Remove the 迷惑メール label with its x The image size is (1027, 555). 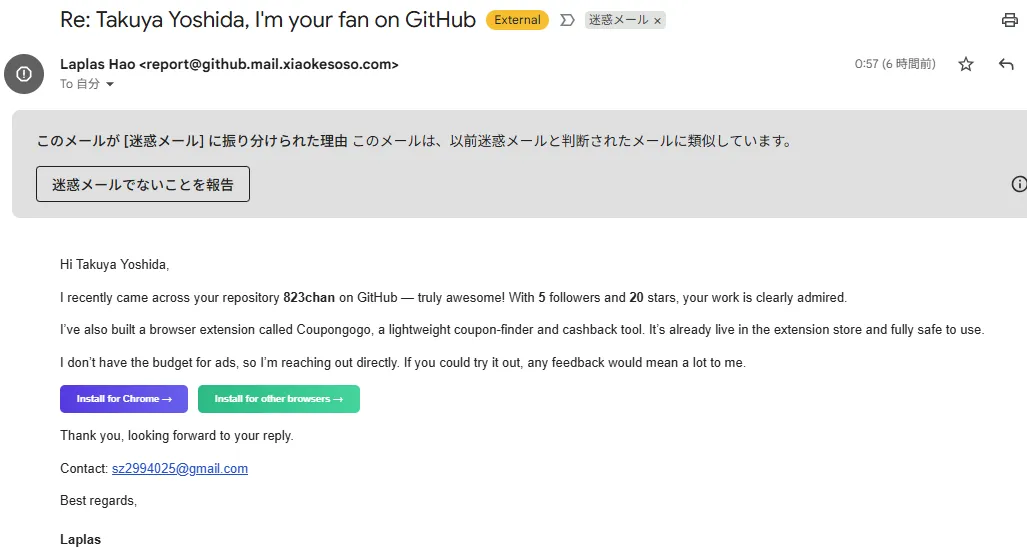(x=657, y=20)
